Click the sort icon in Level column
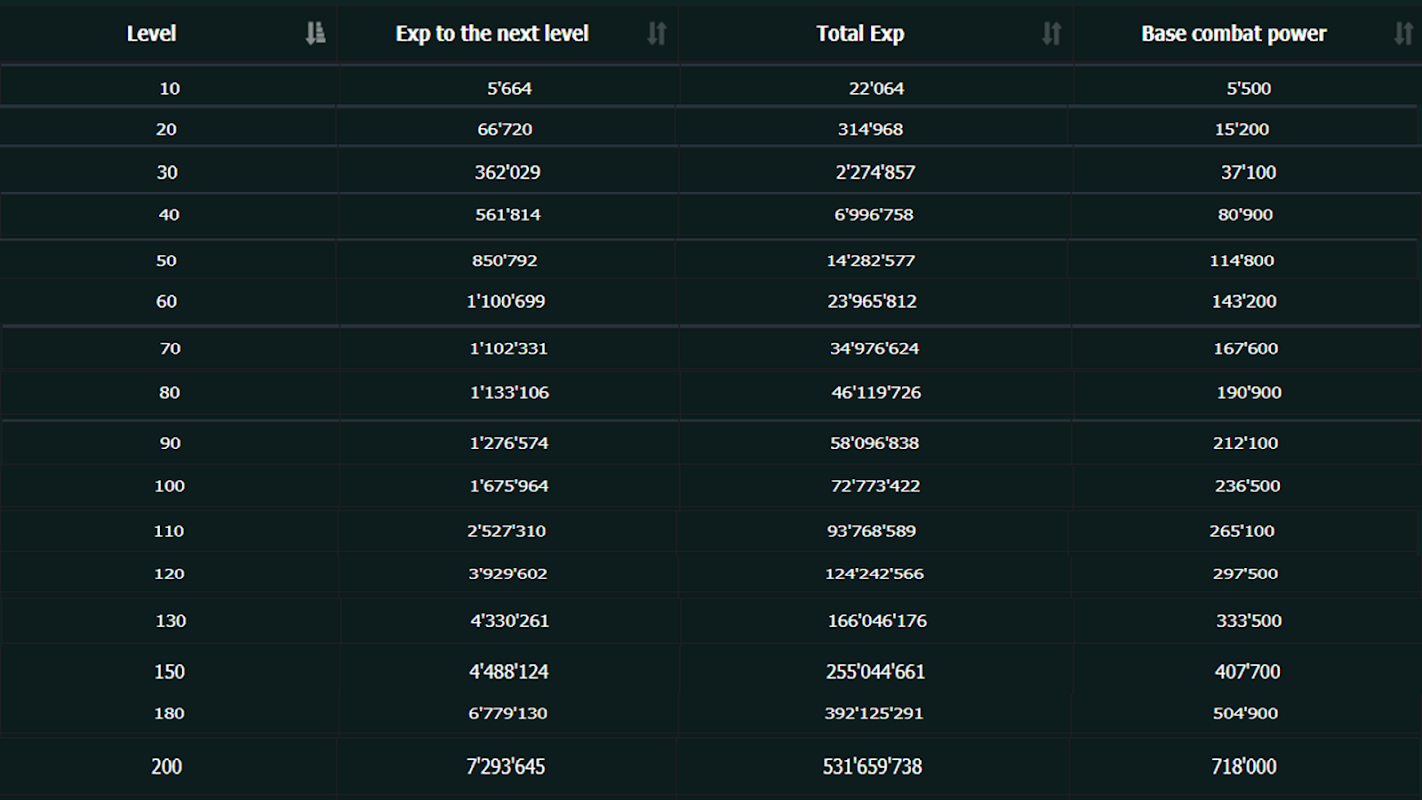Viewport: 1422px width, 800px height. coord(315,34)
